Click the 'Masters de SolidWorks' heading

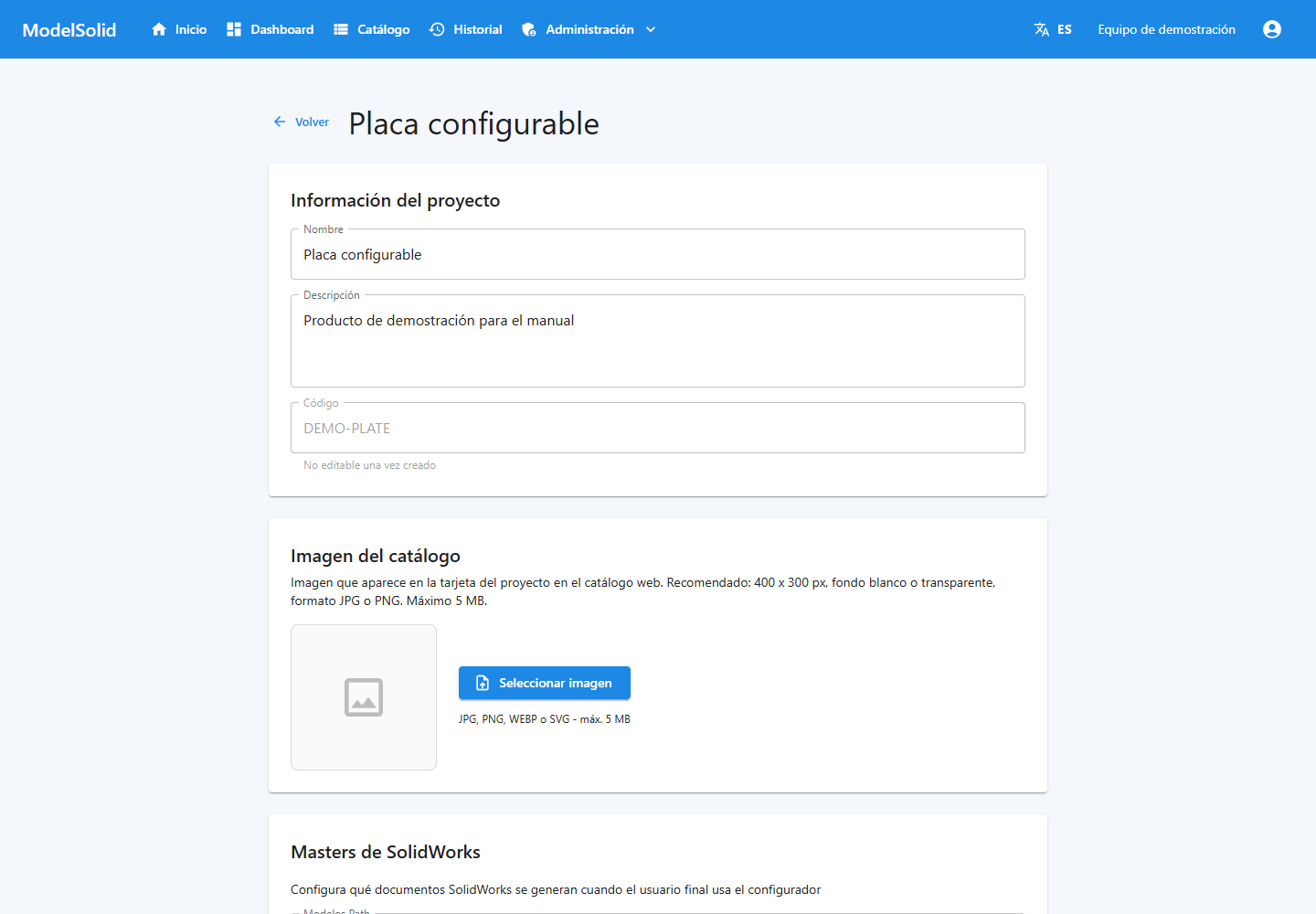tap(386, 852)
